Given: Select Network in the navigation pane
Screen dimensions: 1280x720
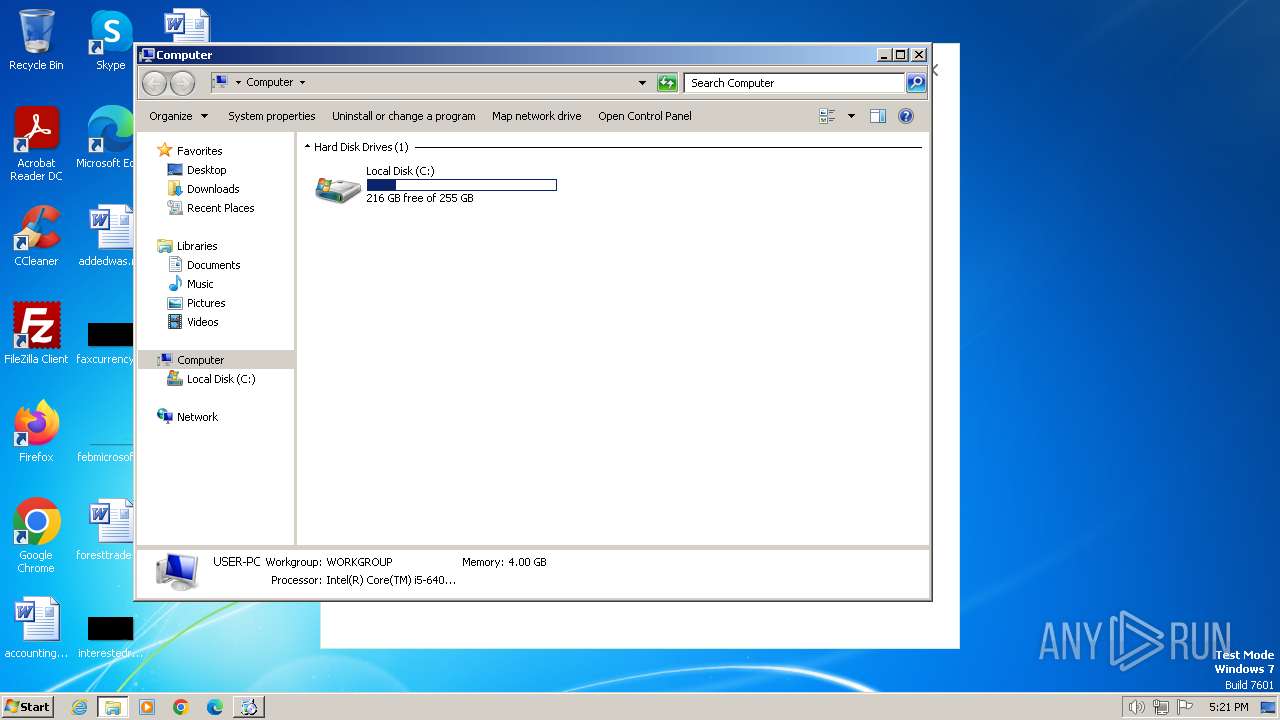Looking at the screenshot, I should point(197,417).
